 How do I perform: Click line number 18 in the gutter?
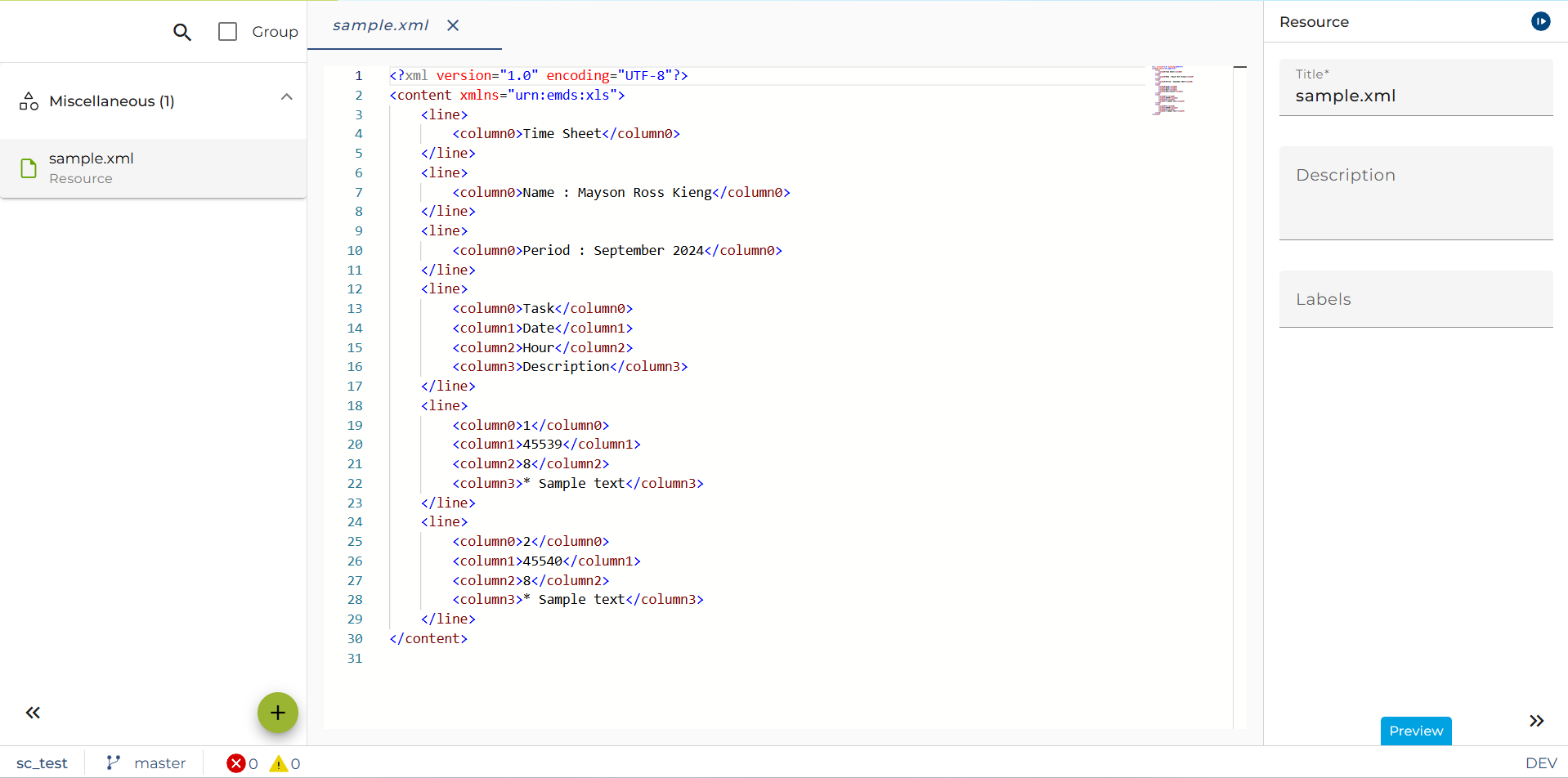[x=355, y=405]
